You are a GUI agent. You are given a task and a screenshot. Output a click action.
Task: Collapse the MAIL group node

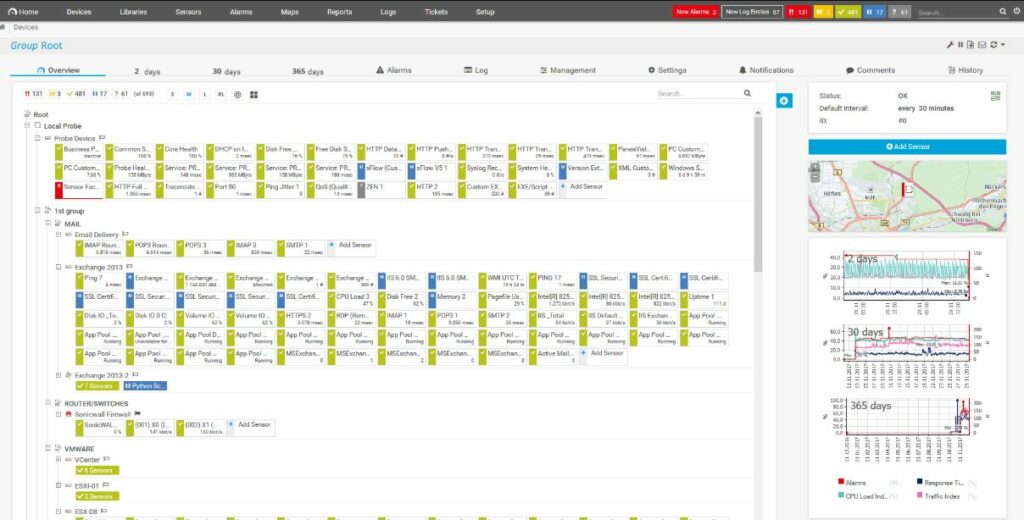(x=48, y=223)
